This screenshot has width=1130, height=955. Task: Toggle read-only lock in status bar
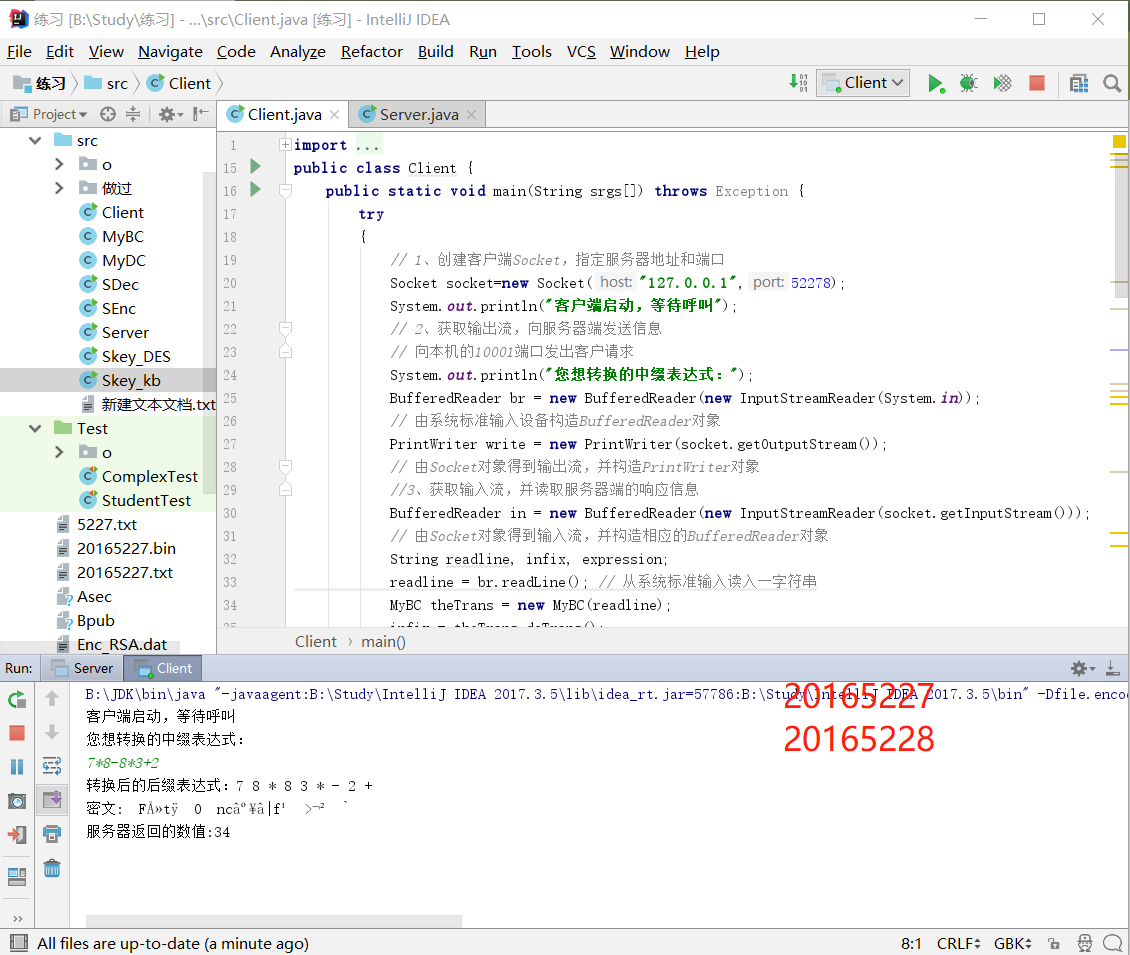1054,943
